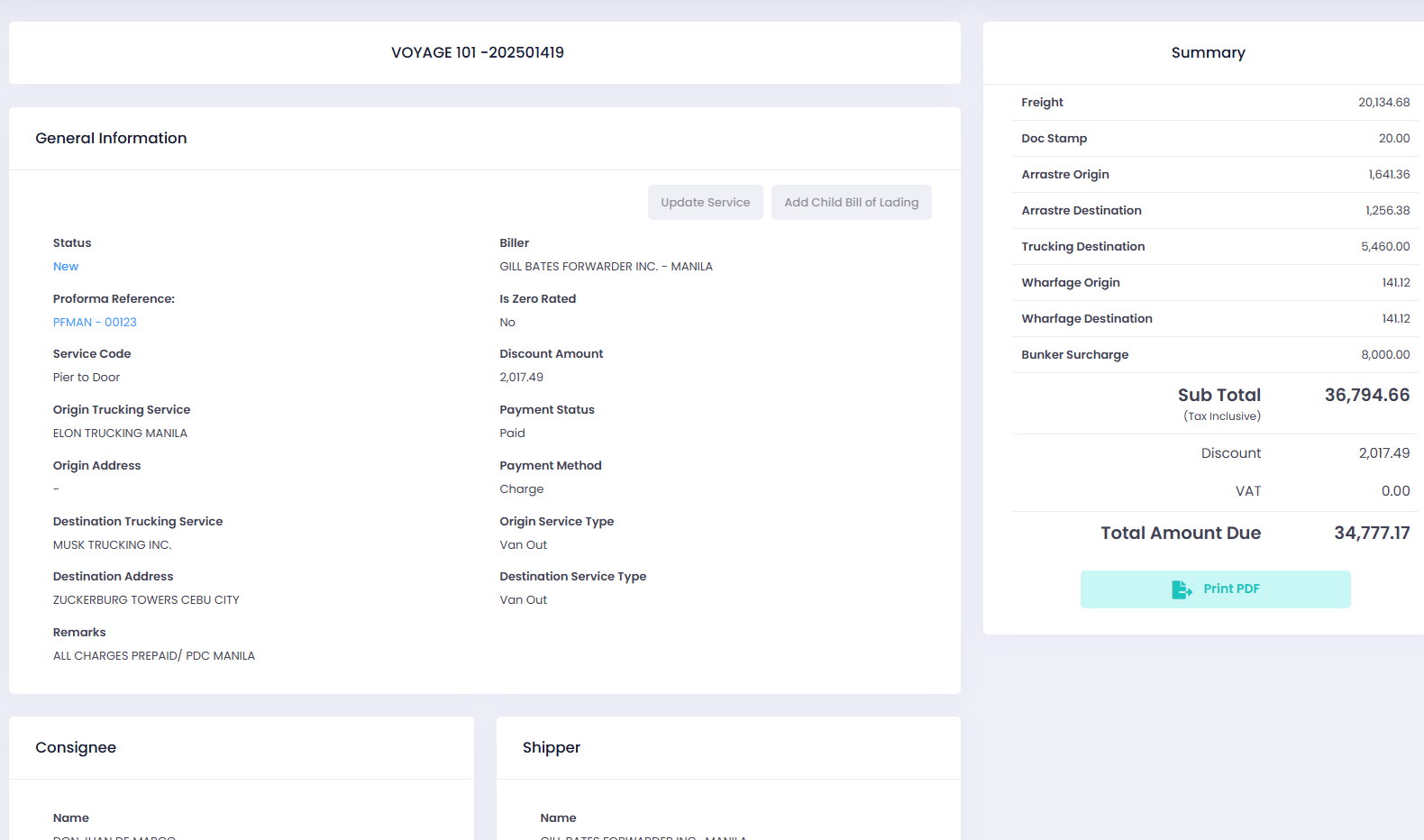
Task: Open the PFMAN - 00123 proforma link
Action: click(x=95, y=323)
